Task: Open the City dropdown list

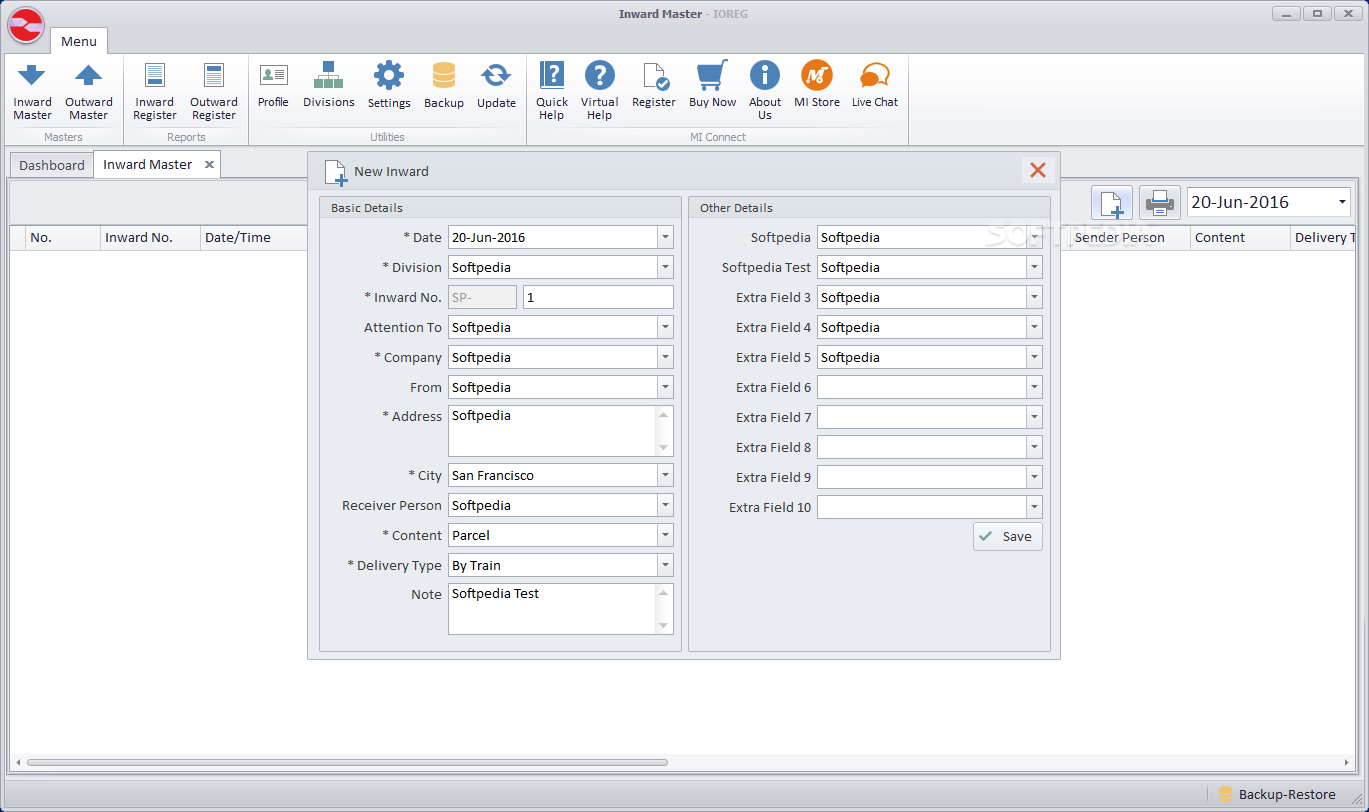Action: pos(665,476)
